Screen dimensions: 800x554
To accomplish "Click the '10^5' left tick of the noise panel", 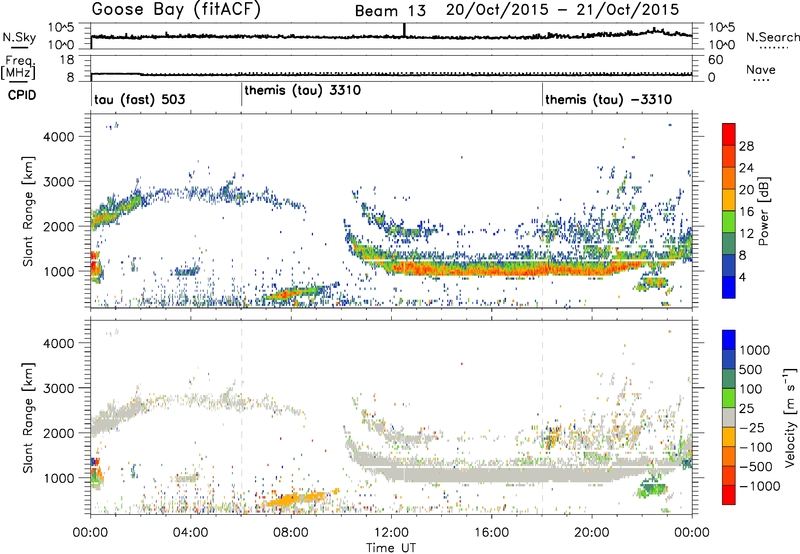I will (x=61, y=28).
